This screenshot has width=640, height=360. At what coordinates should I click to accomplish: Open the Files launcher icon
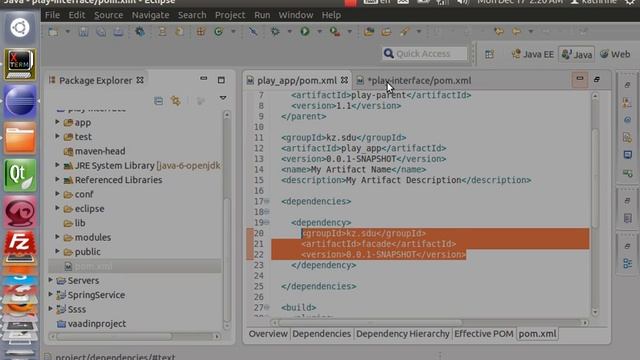coord(20,139)
